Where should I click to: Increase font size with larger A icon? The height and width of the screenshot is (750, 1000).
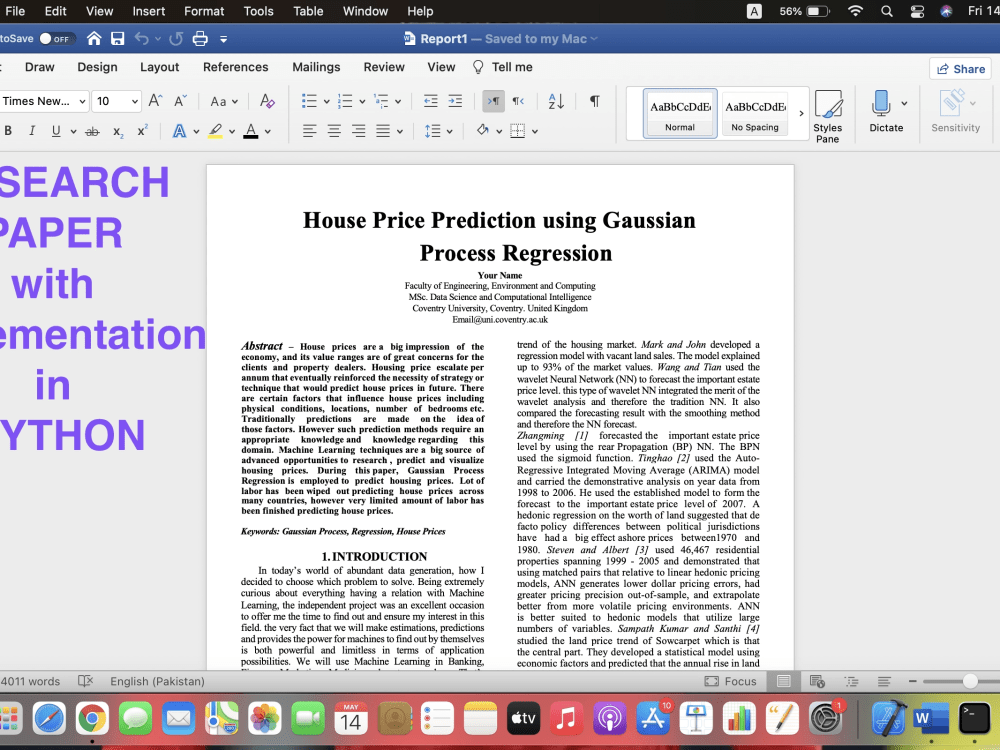[x=156, y=101]
